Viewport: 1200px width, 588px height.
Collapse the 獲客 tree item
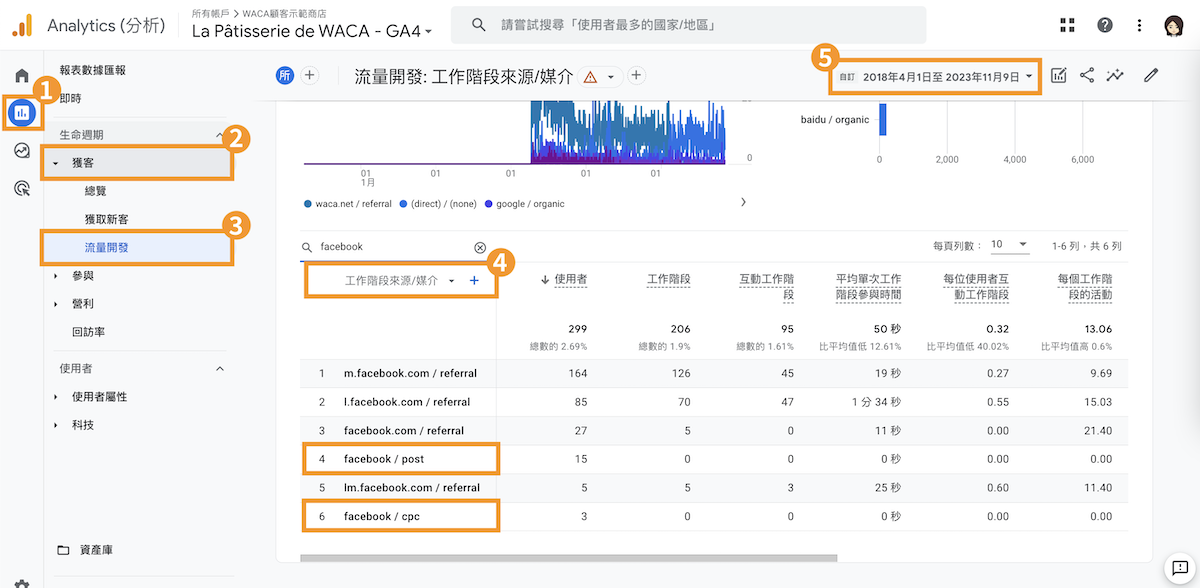click(57, 162)
